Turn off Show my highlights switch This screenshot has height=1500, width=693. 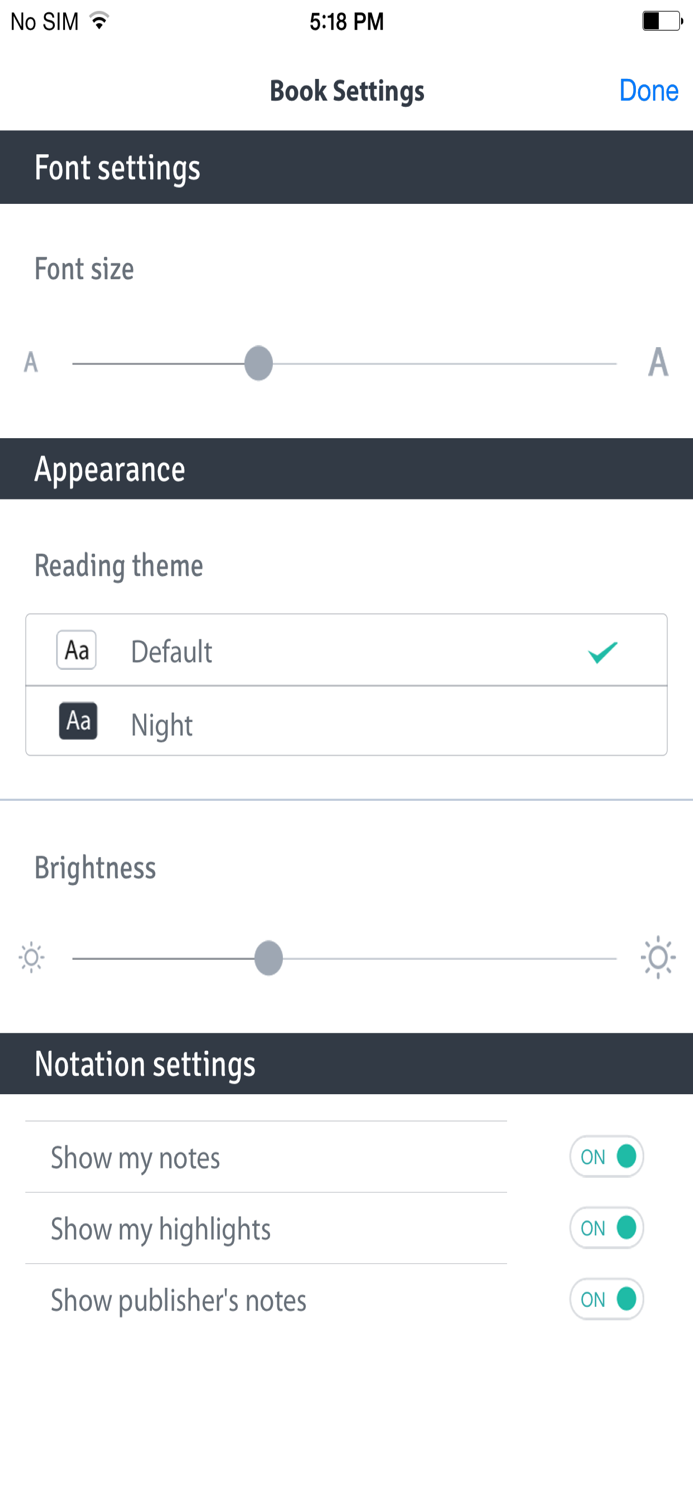click(x=606, y=1228)
